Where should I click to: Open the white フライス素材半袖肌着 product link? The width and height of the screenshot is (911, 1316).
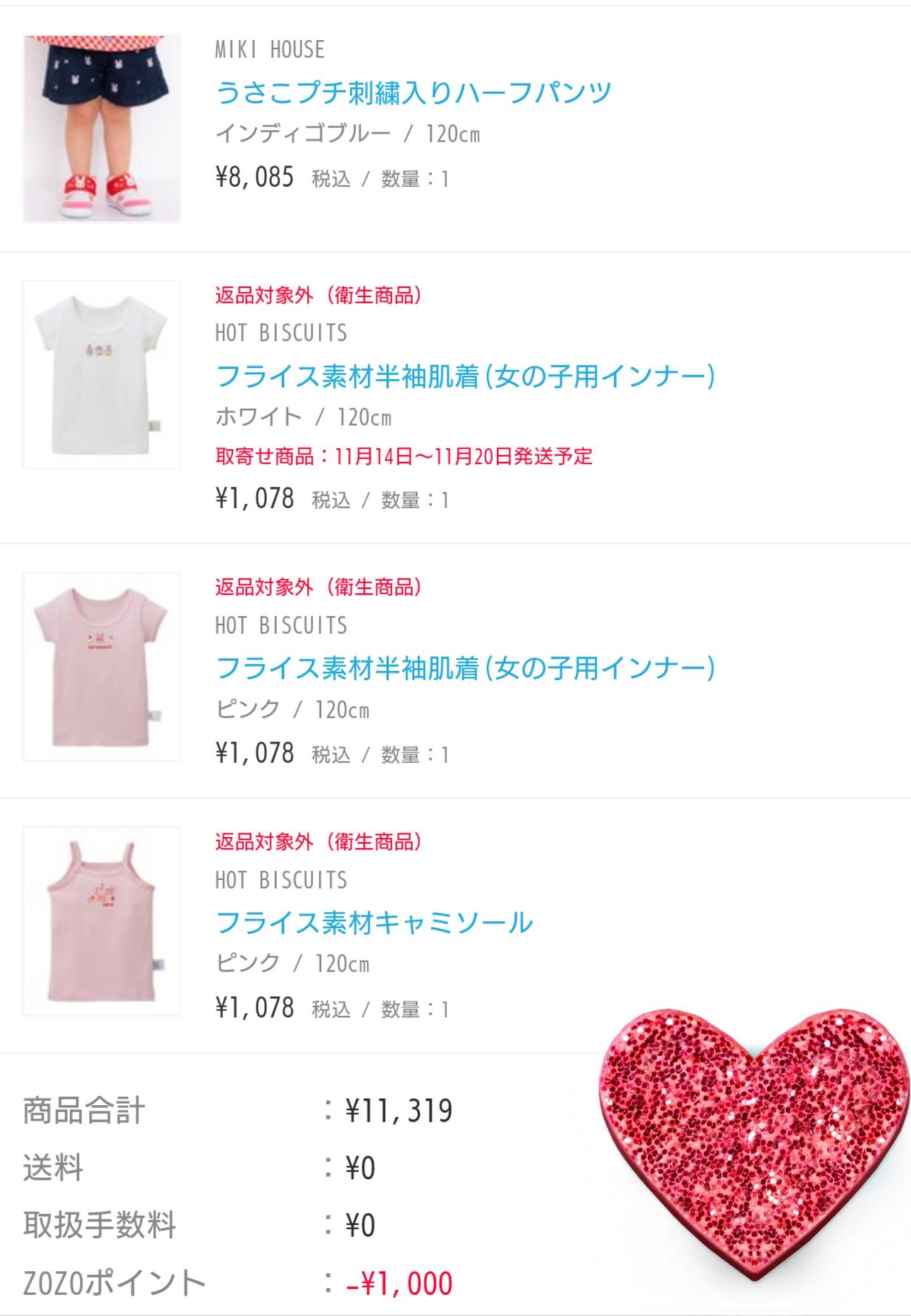click(465, 376)
